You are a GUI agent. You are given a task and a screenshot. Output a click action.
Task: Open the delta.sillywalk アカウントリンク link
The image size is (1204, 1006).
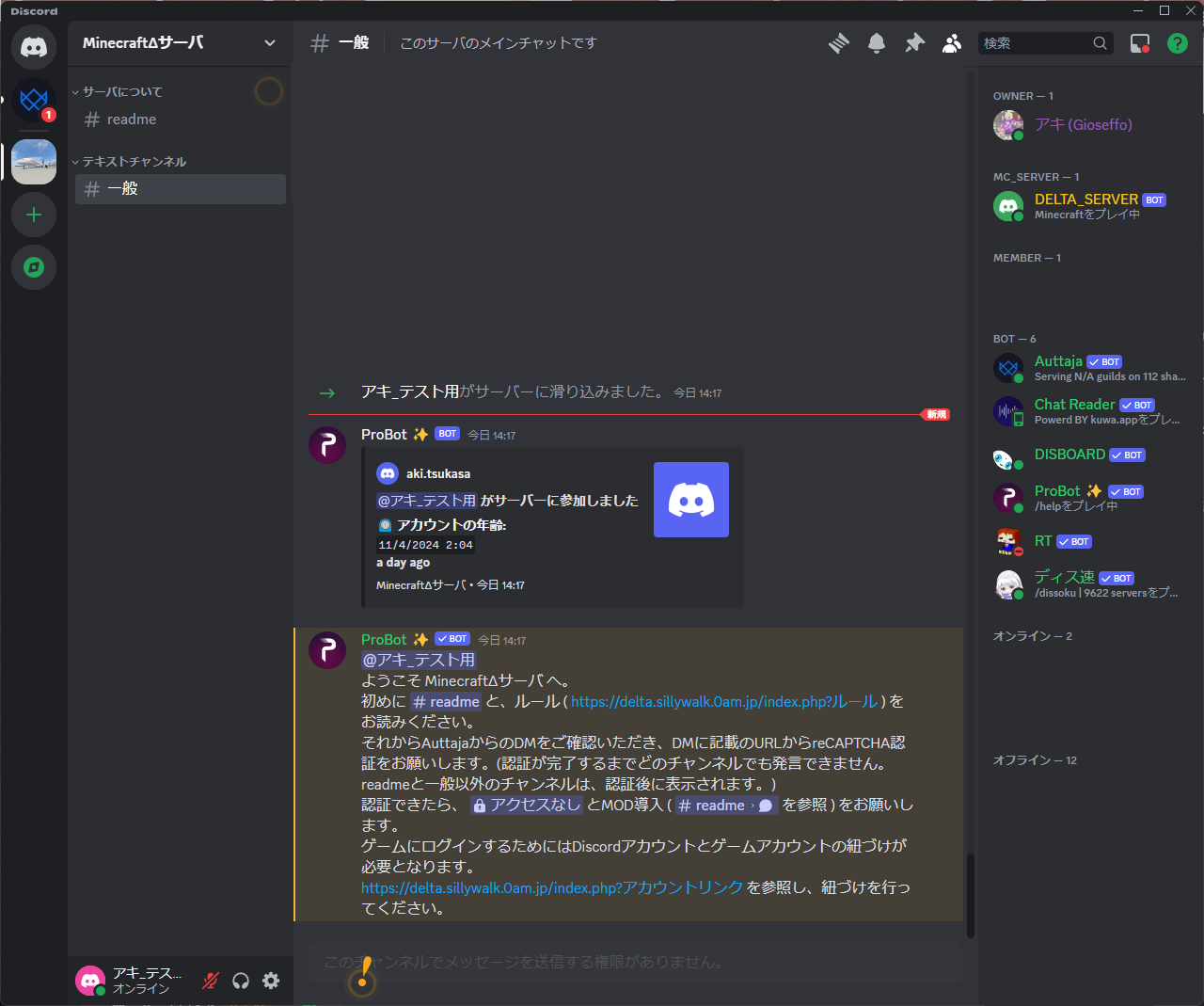tap(551, 887)
